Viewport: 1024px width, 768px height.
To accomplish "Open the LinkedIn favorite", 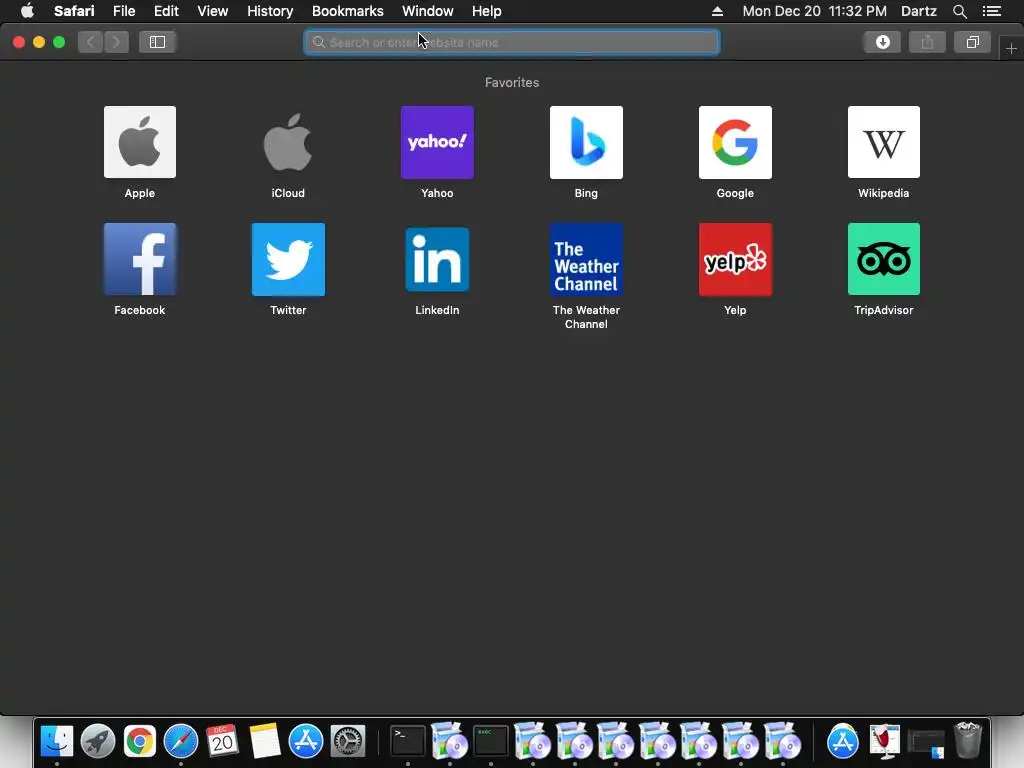I will click(437, 259).
